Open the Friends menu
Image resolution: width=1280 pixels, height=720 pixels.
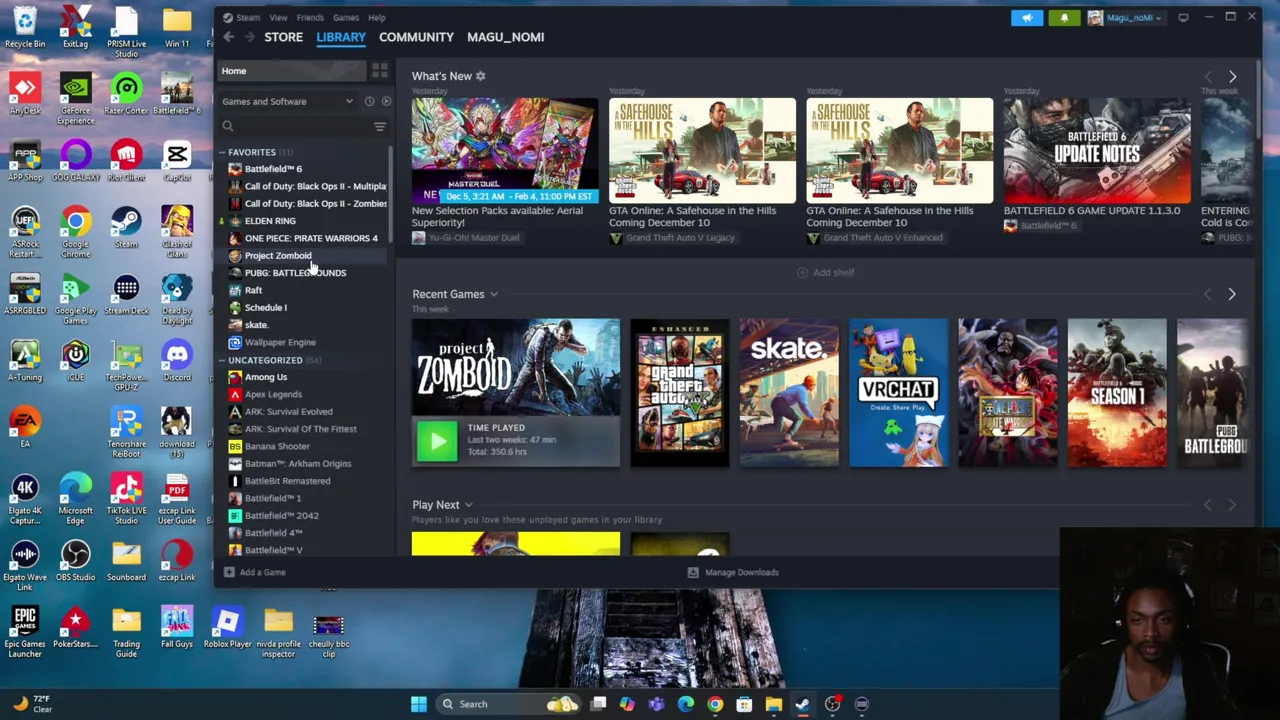310,17
